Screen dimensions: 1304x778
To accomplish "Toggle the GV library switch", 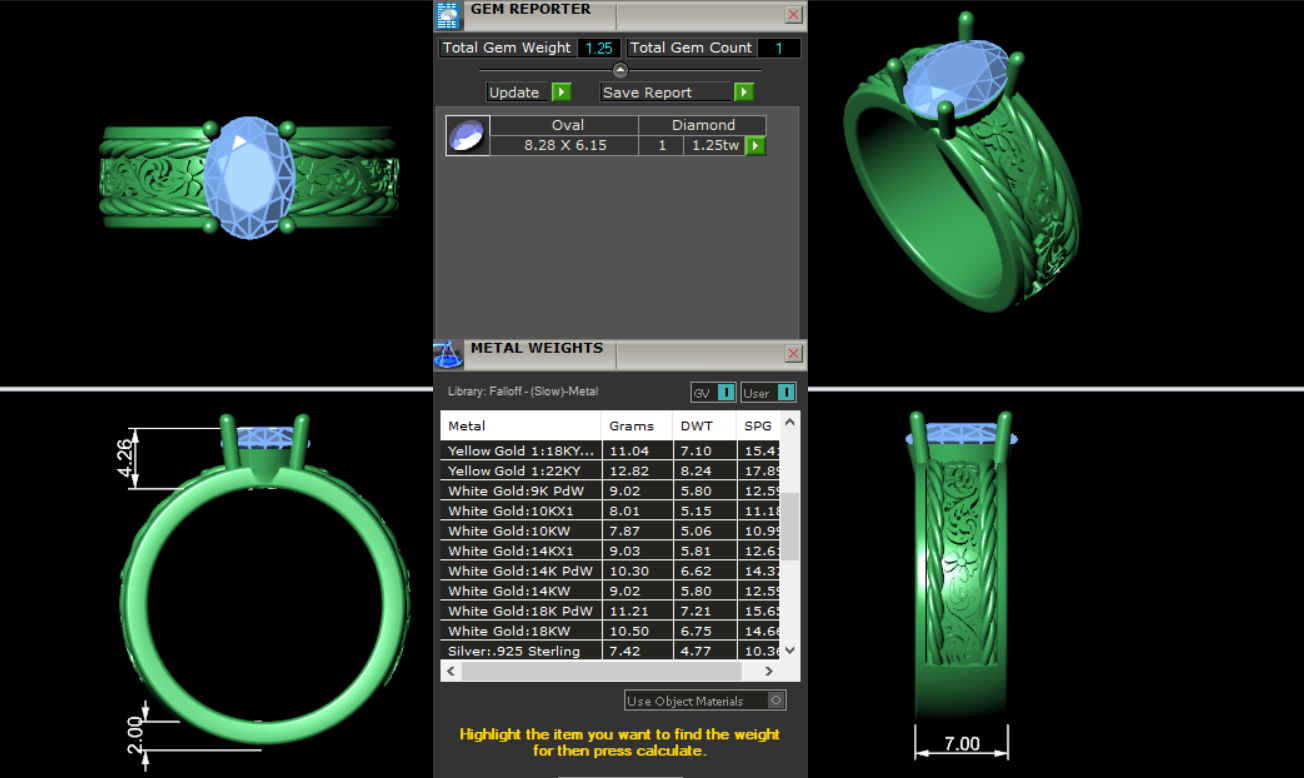I will 726,393.
